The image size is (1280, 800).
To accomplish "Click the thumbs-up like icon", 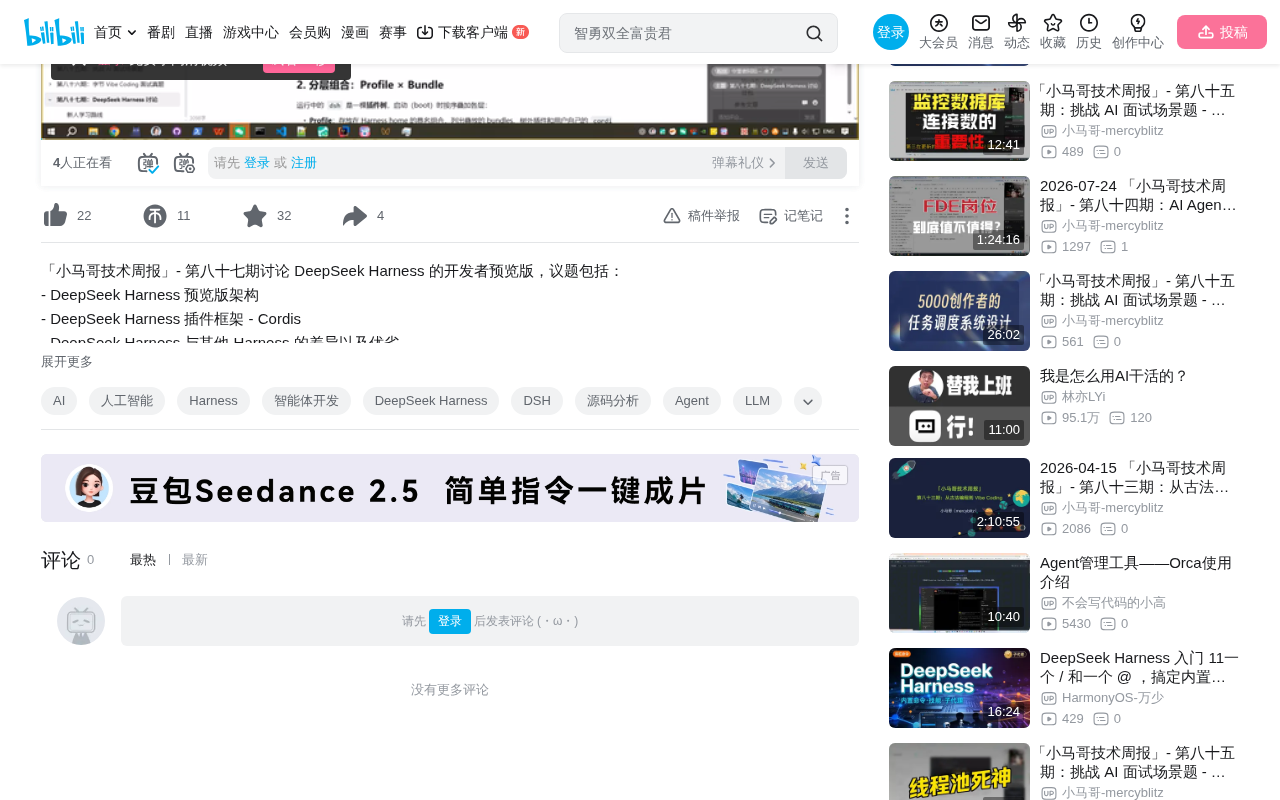I will coord(56,215).
